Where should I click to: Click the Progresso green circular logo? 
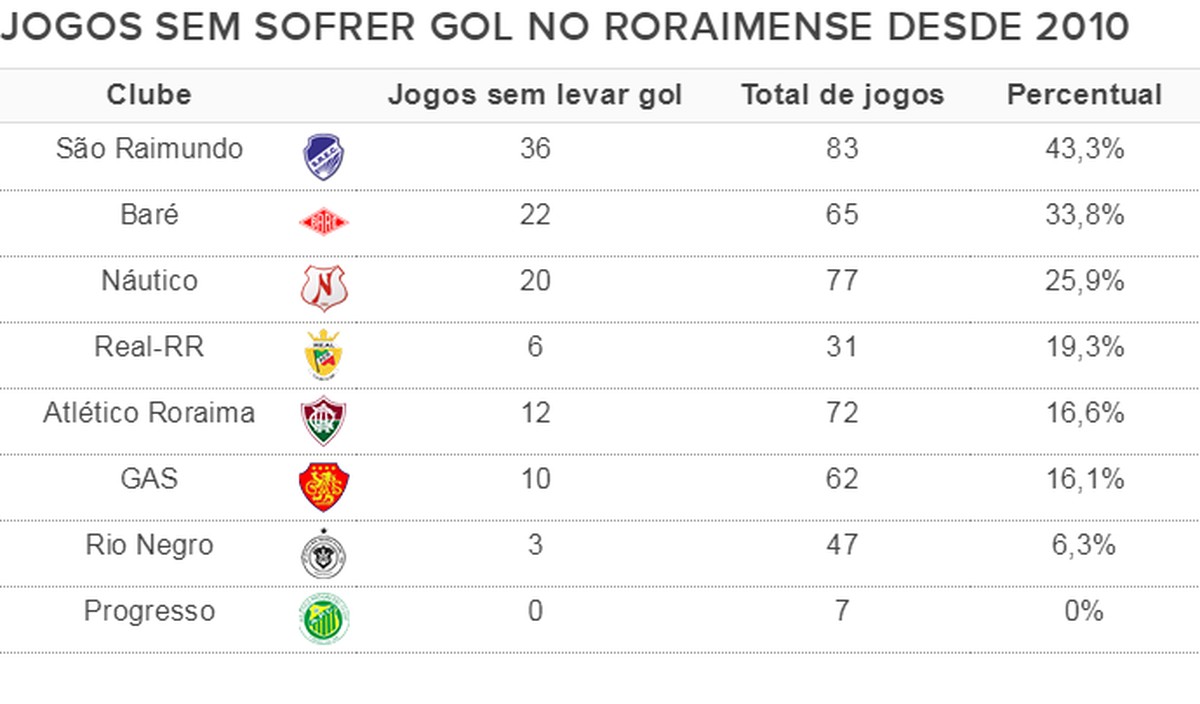(x=325, y=619)
